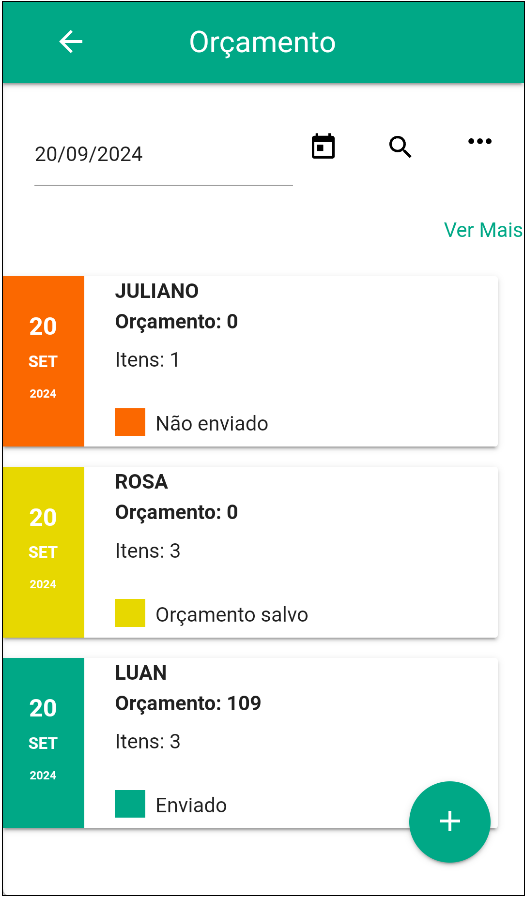Go back using the arrow icon

click(x=71, y=42)
